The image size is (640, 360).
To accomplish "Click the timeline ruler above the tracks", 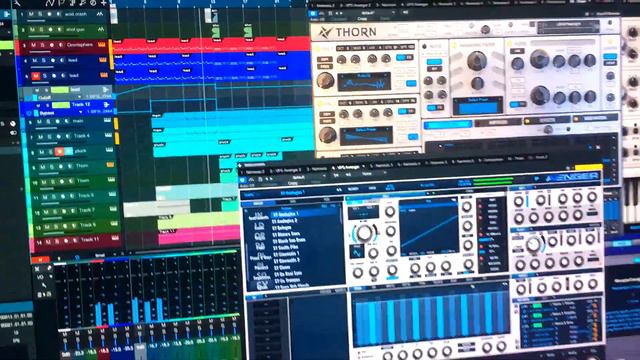I will point(210,3).
